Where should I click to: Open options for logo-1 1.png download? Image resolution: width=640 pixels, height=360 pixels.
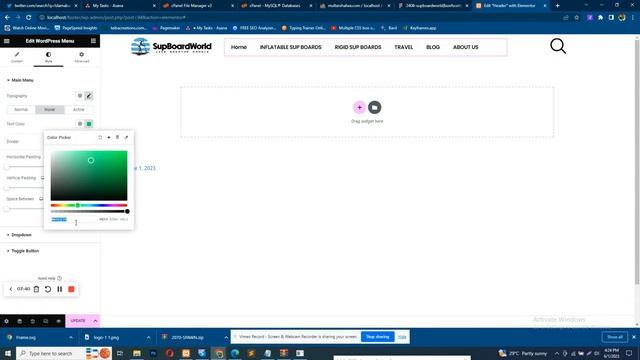tap(148, 338)
